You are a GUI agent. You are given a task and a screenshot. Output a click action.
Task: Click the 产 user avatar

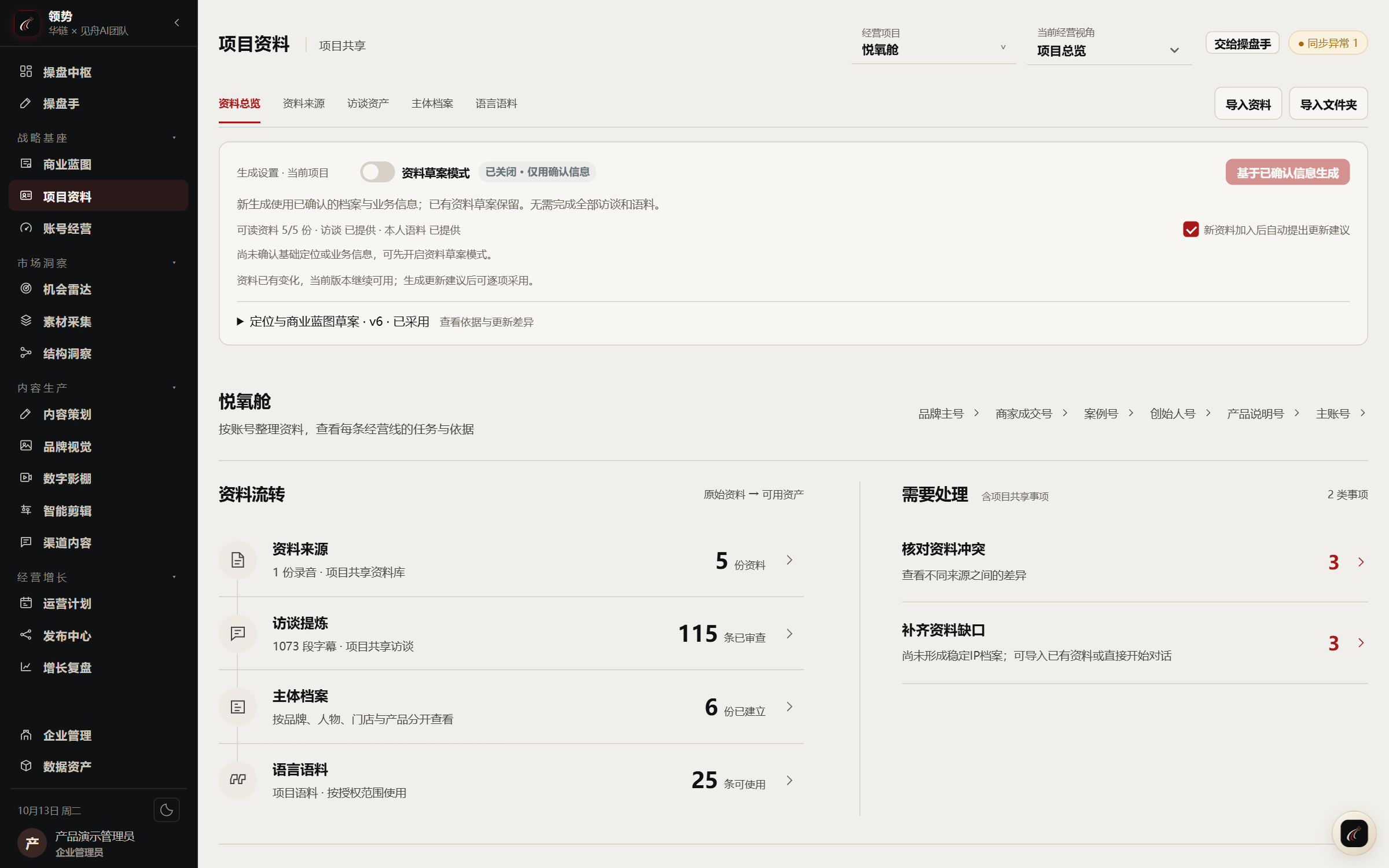[x=32, y=843]
